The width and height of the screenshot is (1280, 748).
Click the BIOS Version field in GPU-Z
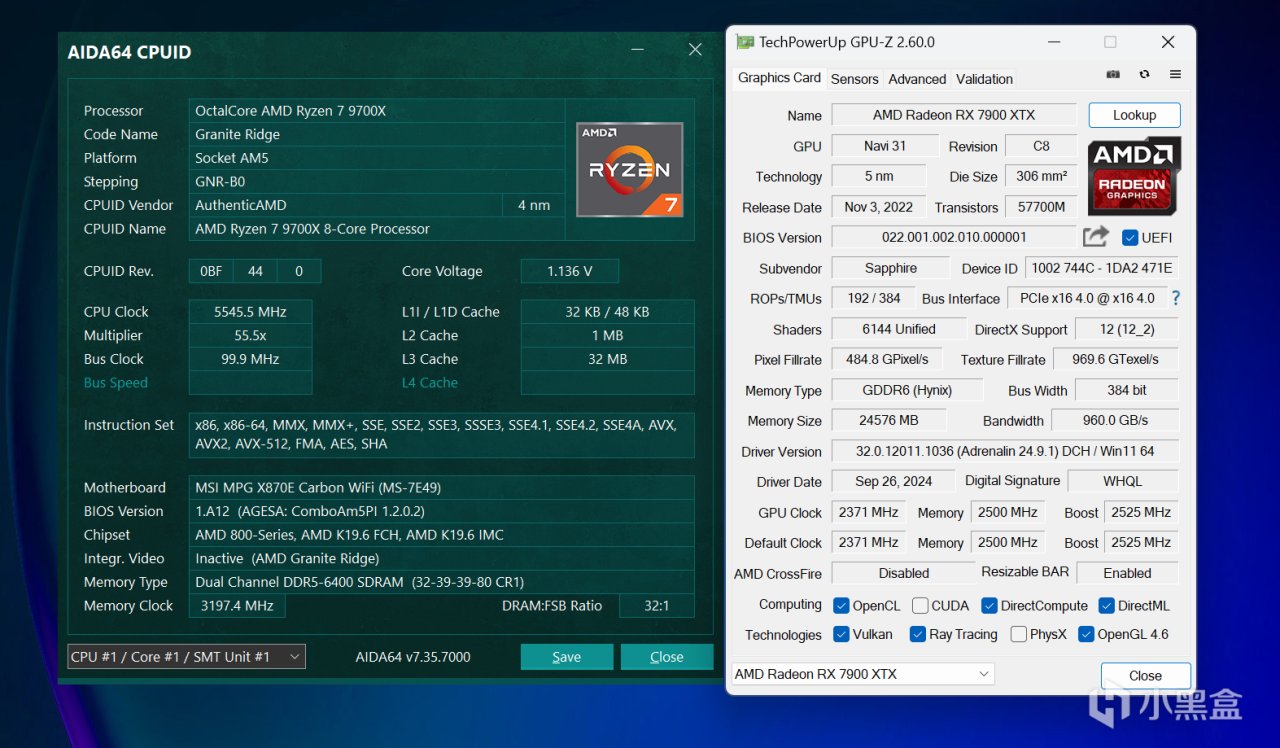point(954,237)
